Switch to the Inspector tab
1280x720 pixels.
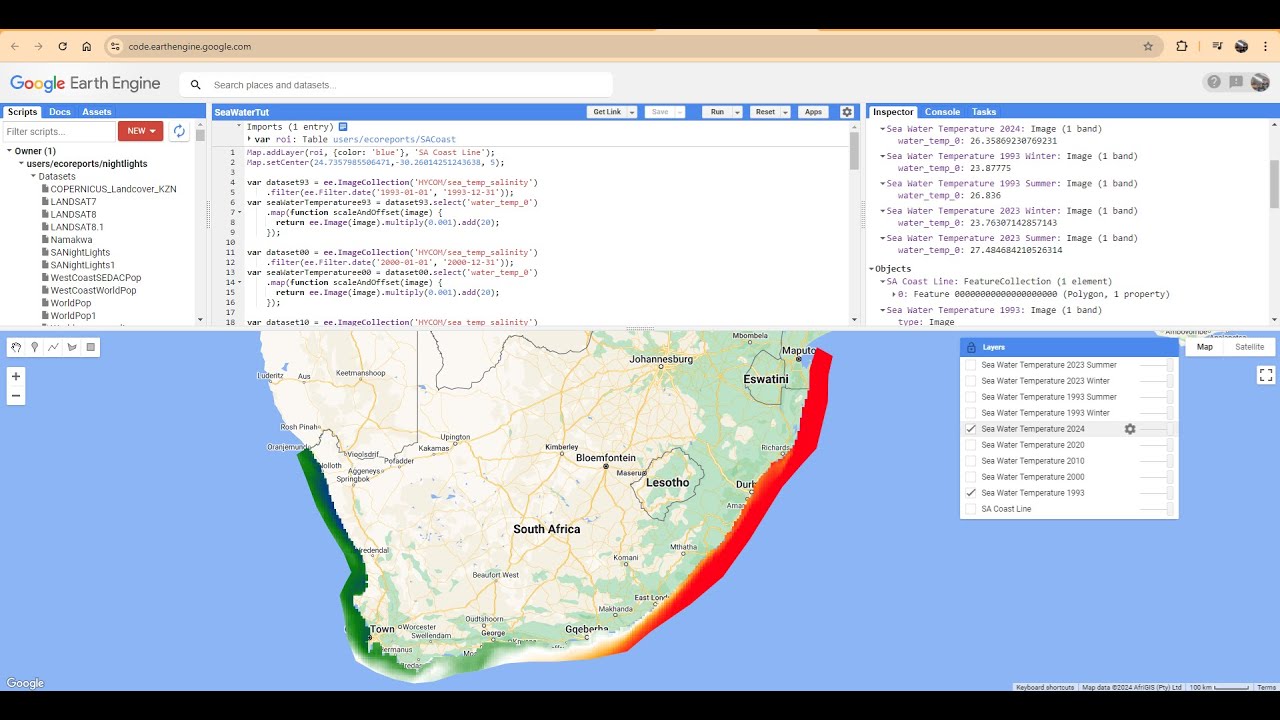[893, 112]
